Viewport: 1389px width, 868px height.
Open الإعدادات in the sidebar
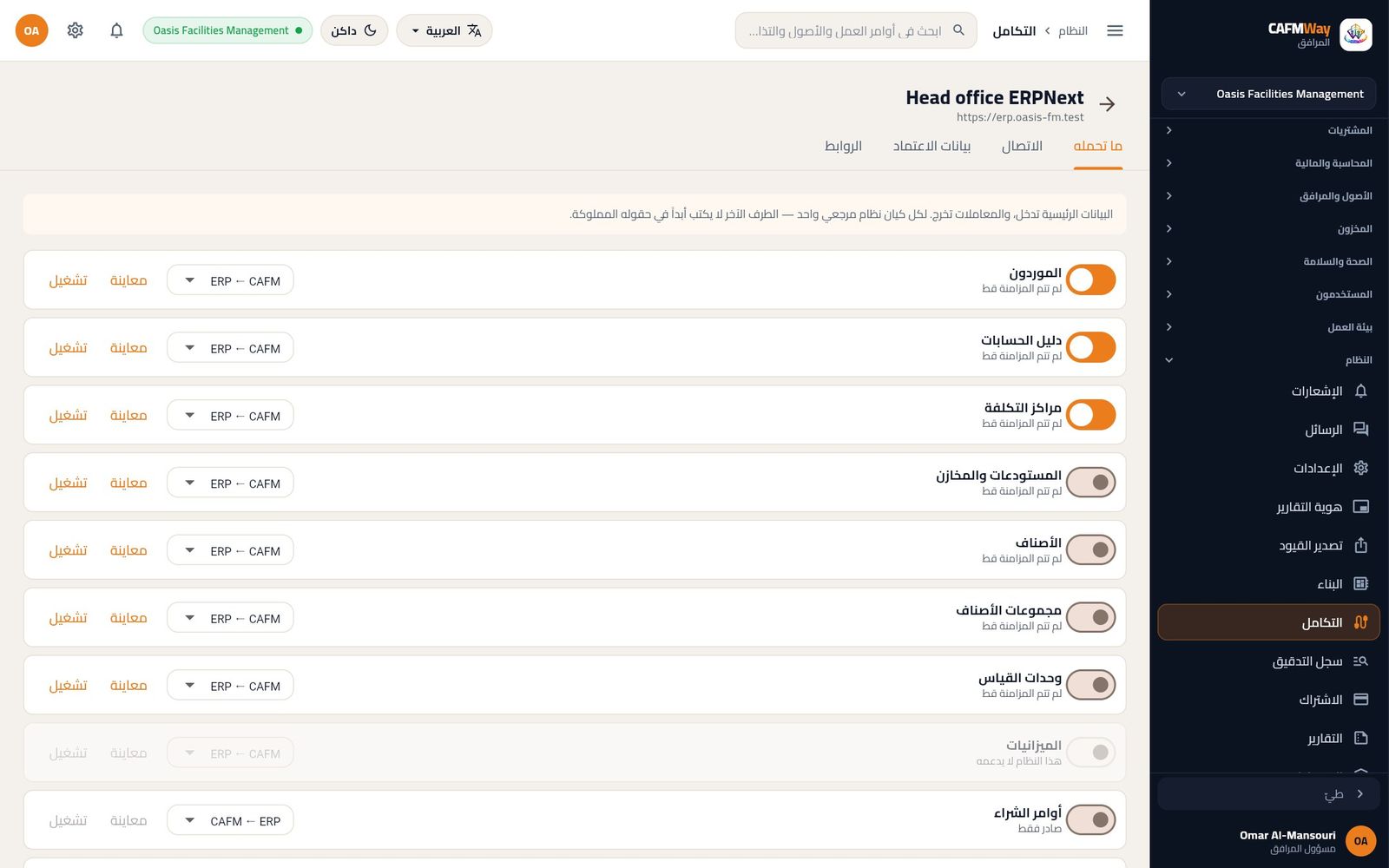[x=1268, y=468]
